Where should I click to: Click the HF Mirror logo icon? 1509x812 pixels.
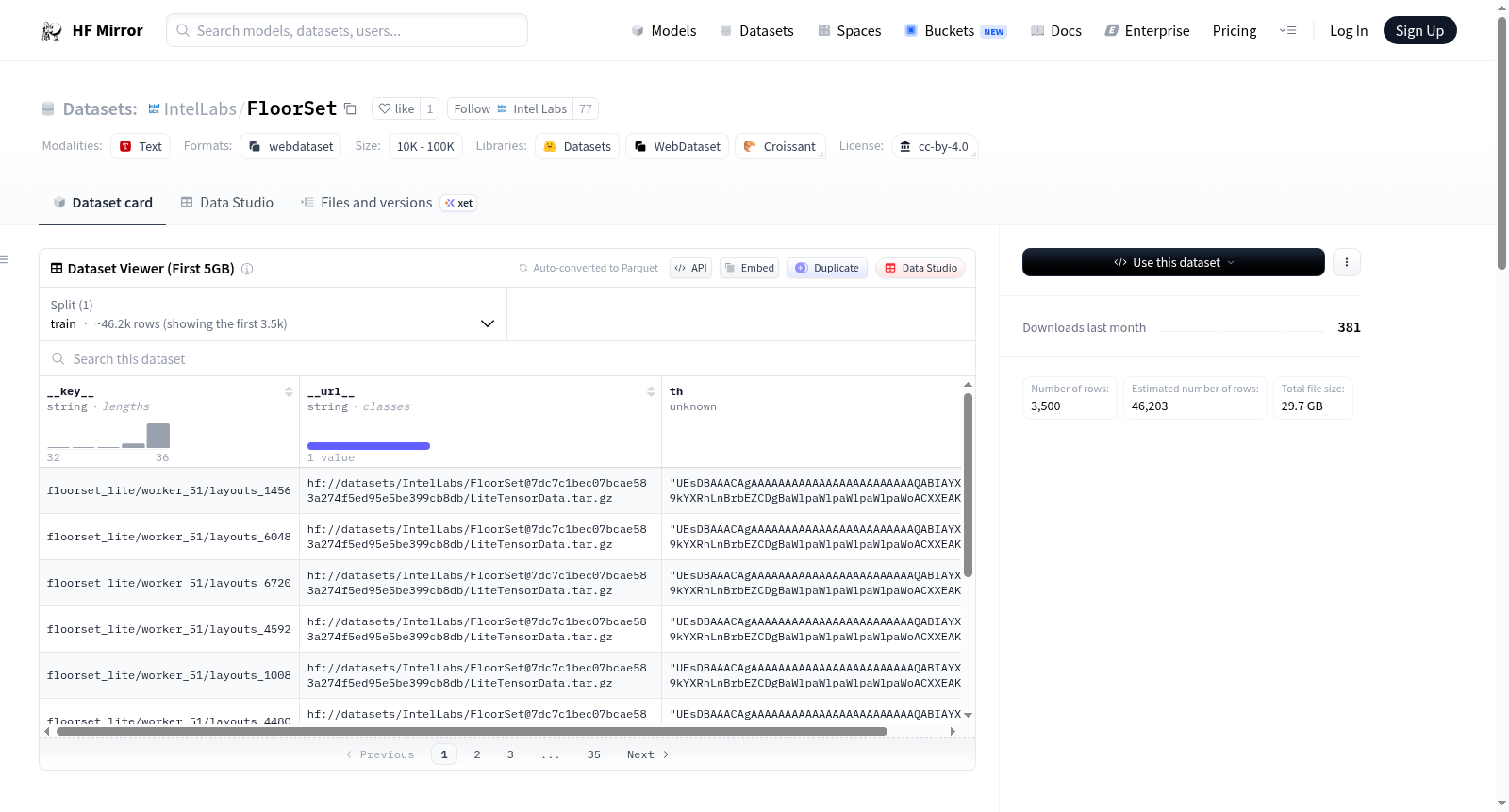pyautogui.click(x=52, y=31)
